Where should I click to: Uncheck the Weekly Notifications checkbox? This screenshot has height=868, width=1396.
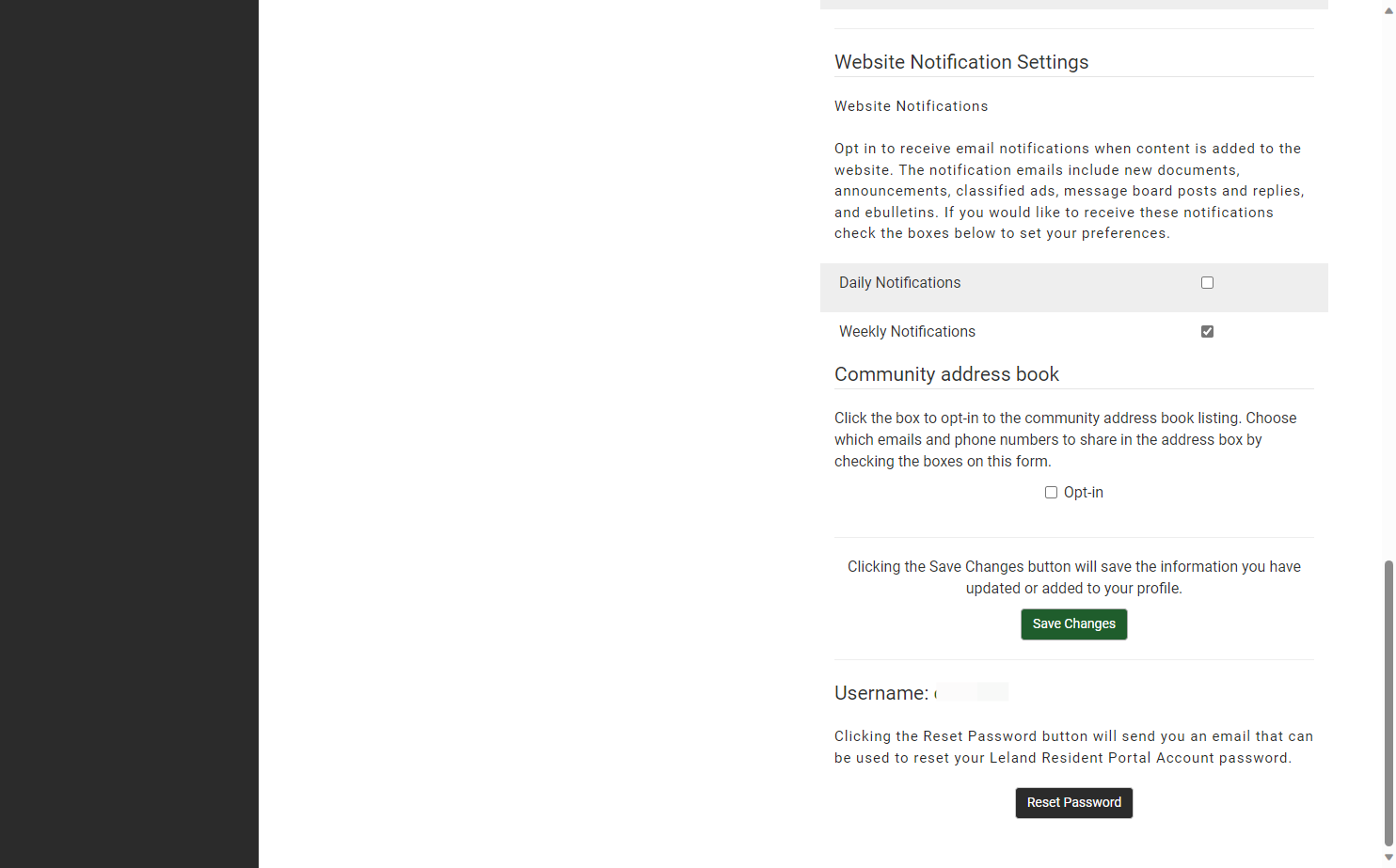[x=1207, y=332]
